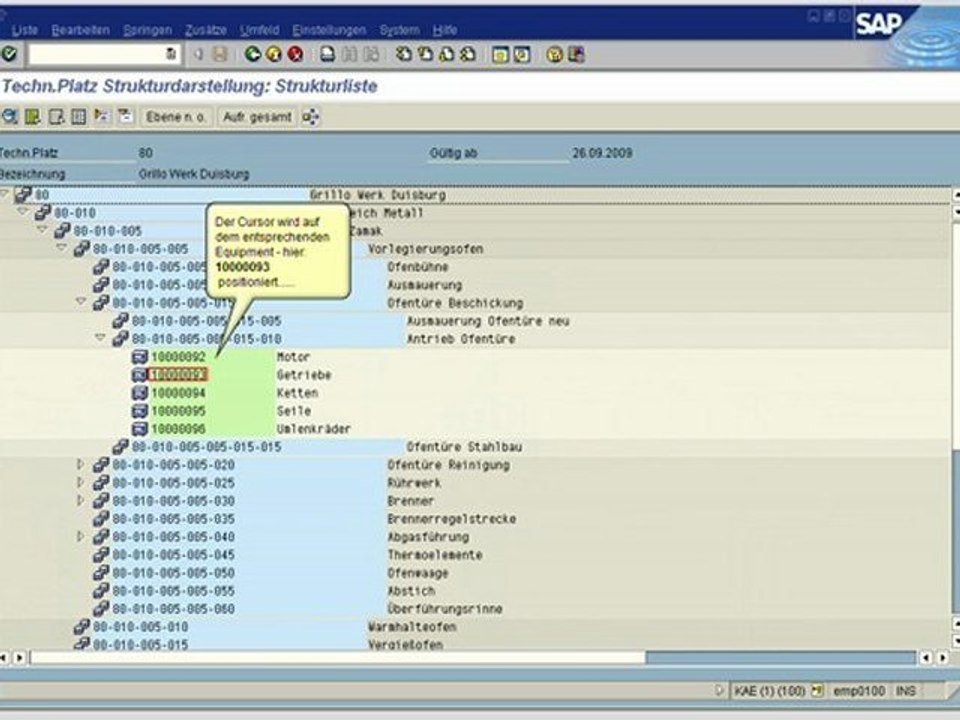Open the Einstellungen menu
The image size is (960, 720).
pyautogui.click(x=329, y=30)
